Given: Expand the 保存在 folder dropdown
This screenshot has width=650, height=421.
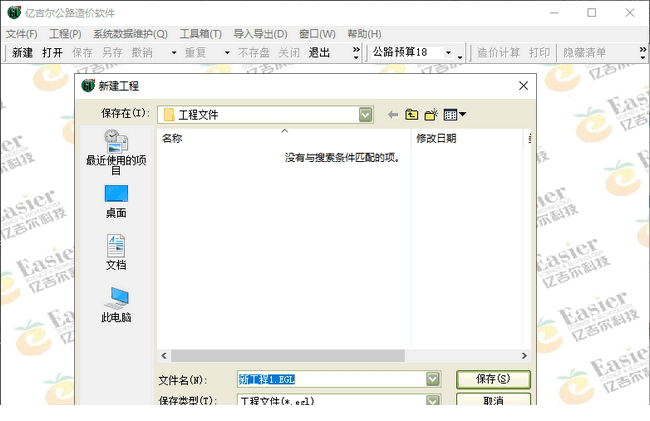Looking at the screenshot, I should [x=365, y=115].
